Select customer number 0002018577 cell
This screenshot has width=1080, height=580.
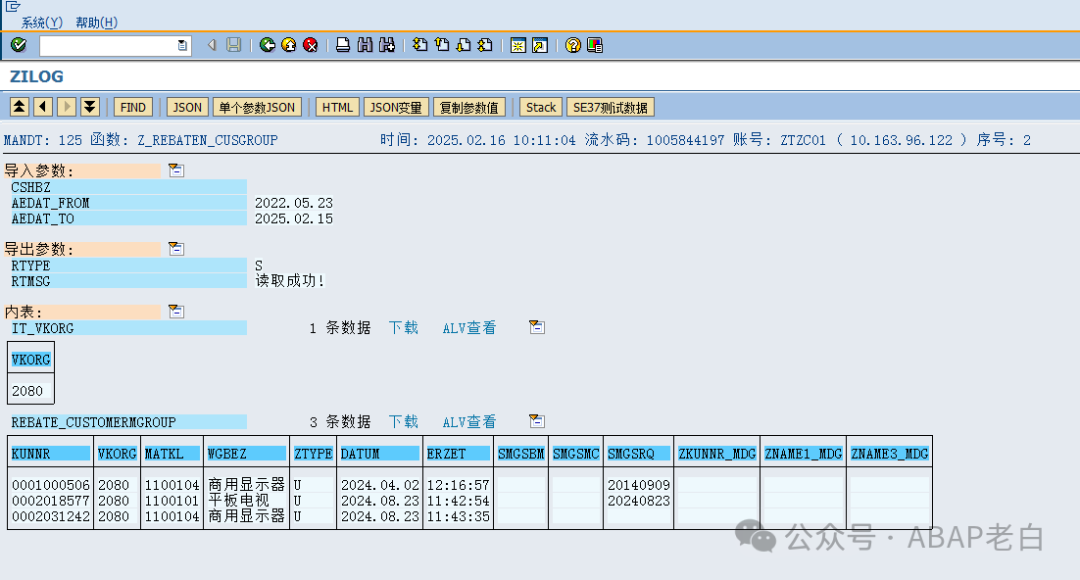pos(51,501)
